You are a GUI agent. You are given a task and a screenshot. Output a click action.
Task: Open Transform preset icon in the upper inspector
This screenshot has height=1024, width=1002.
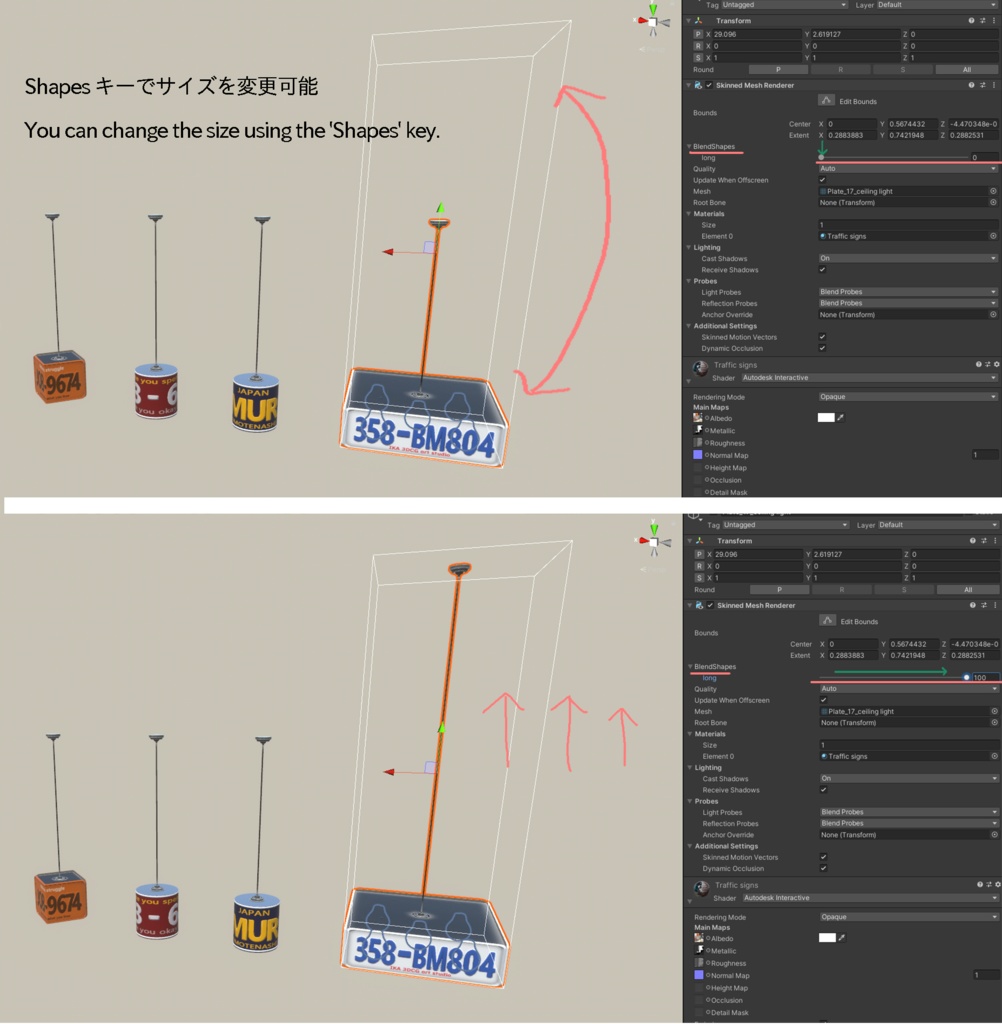(x=982, y=21)
